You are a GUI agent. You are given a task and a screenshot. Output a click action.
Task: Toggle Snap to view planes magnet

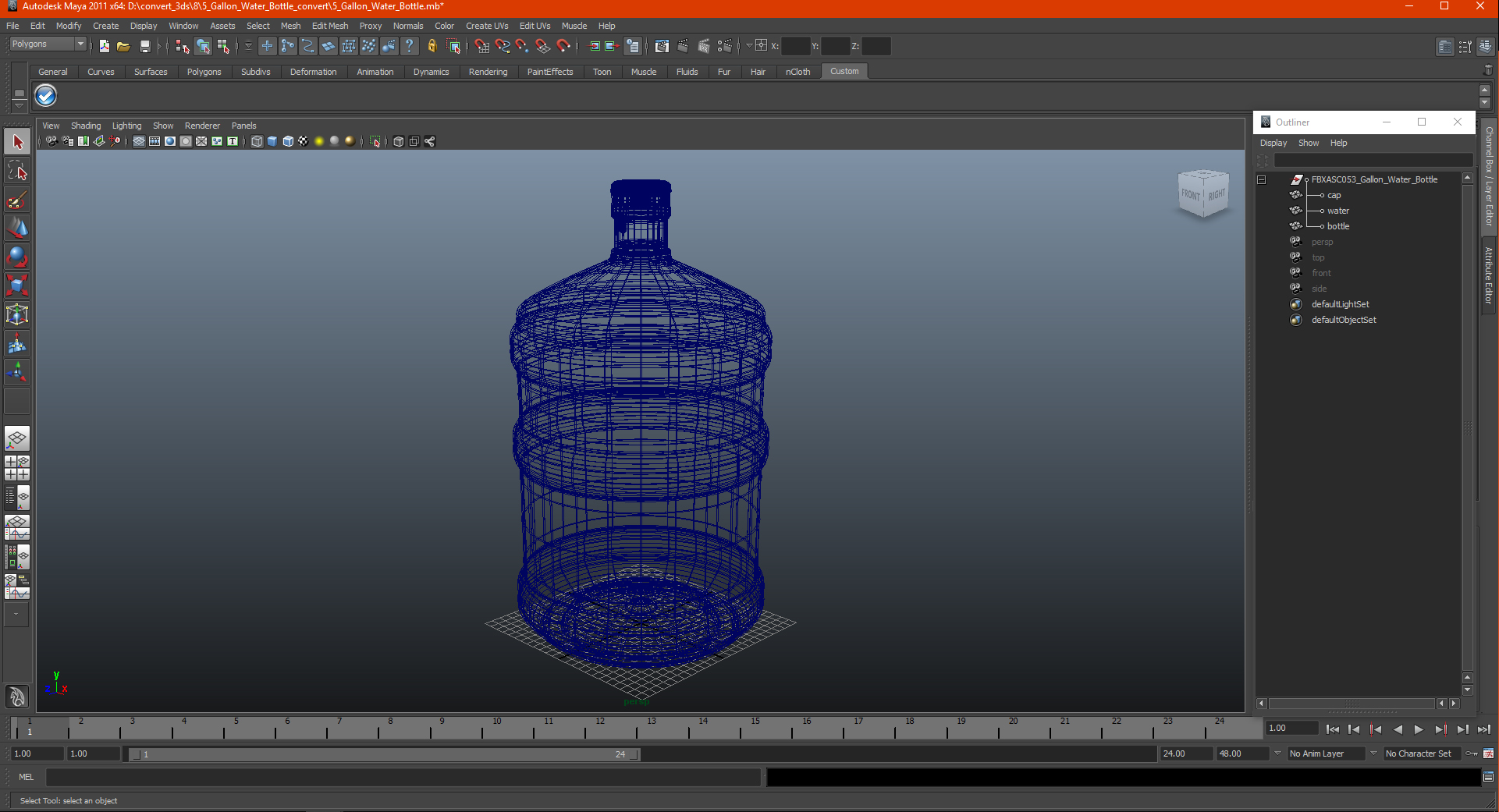click(x=543, y=46)
